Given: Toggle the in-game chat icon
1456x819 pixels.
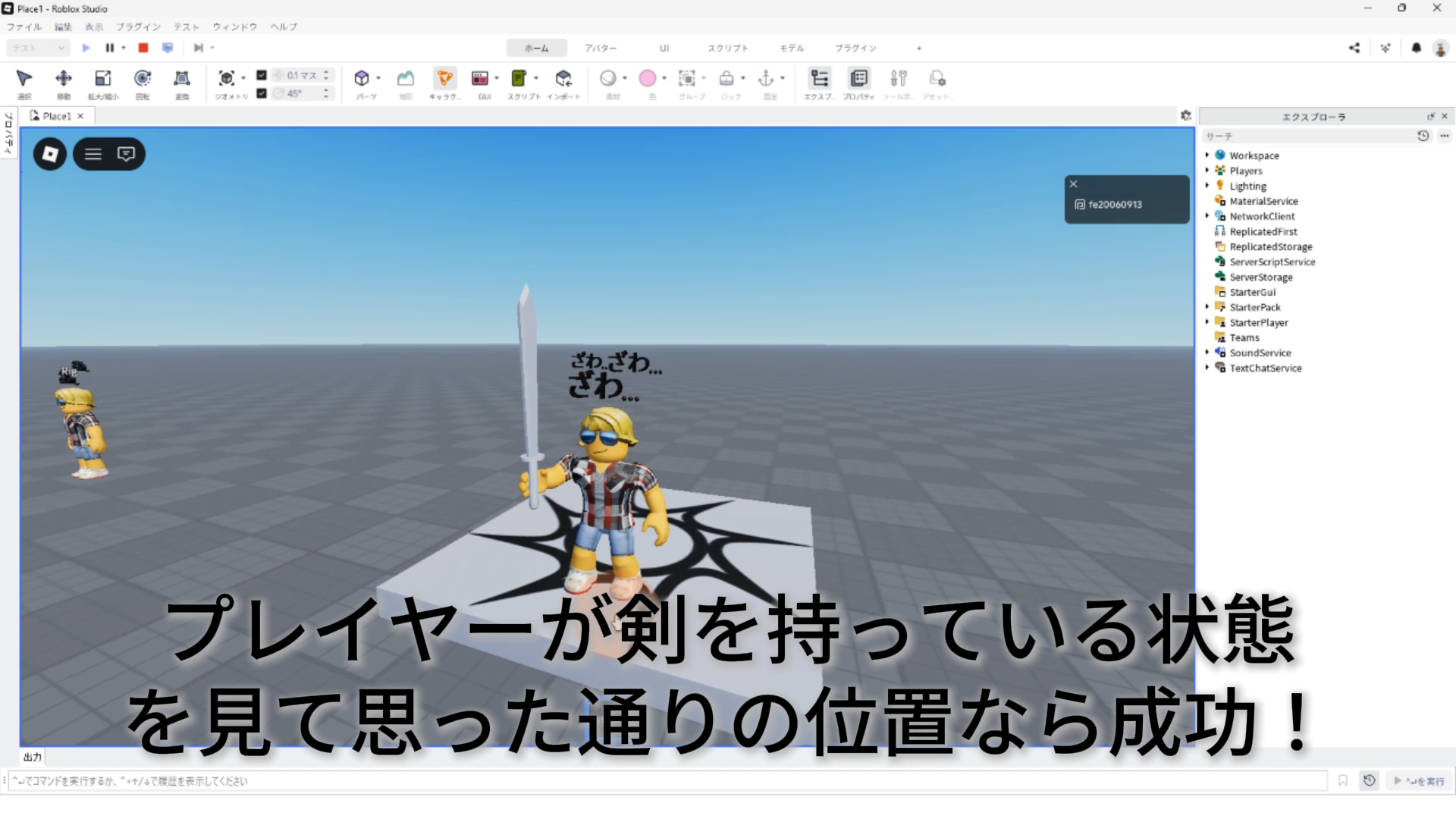Looking at the screenshot, I should point(126,154).
